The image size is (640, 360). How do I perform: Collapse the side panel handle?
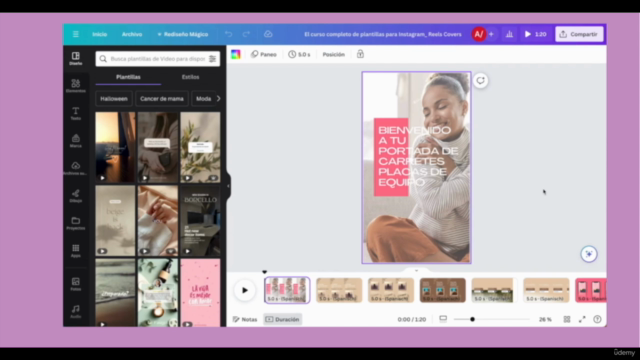click(x=228, y=186)
